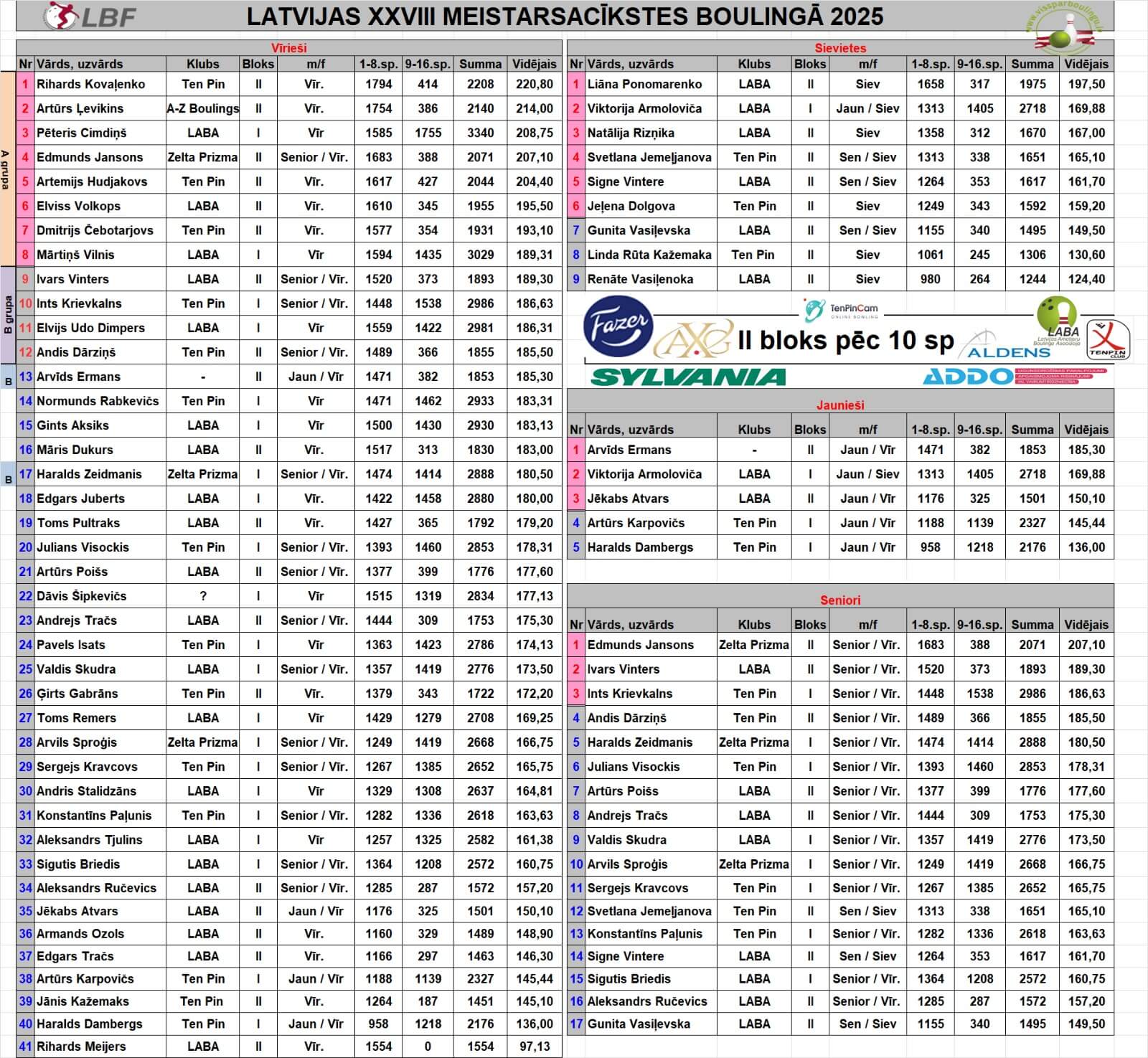This screenshot has width=1148, height=1058.
Task: Click the LABA association ball logo
Action: point(1057,321)
